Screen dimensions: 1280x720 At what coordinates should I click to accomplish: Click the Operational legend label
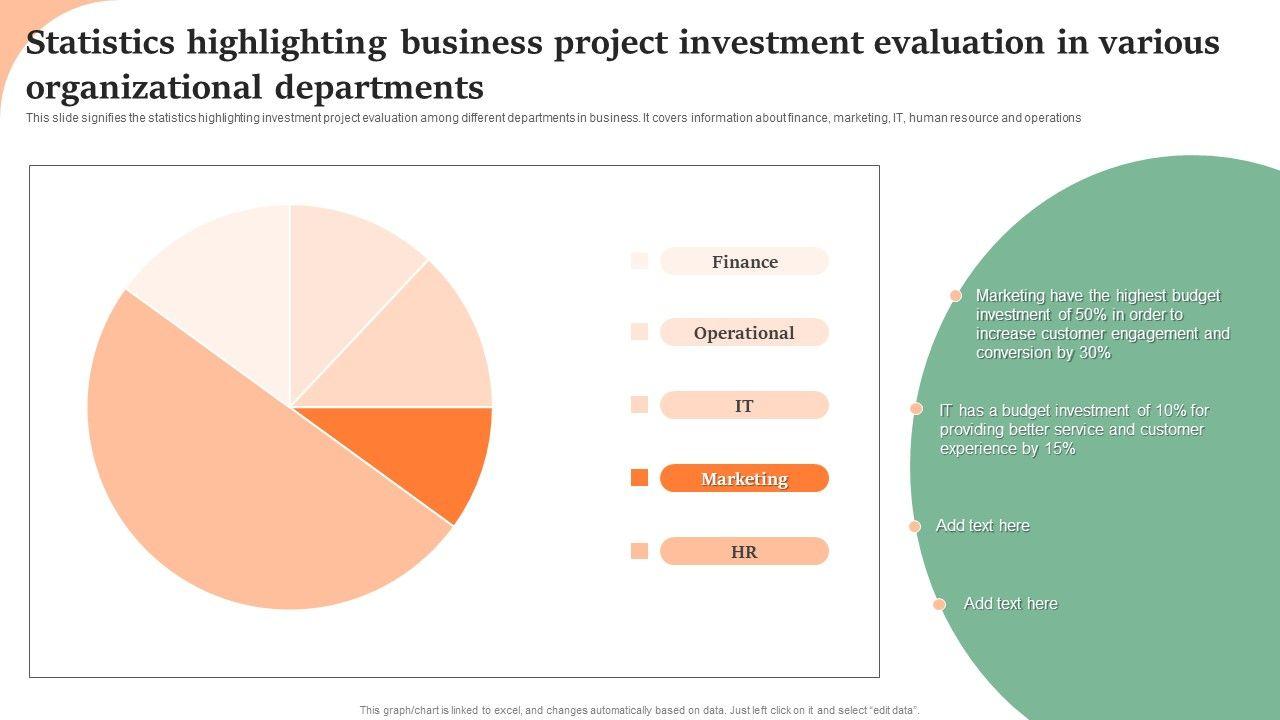click(744, 333)
